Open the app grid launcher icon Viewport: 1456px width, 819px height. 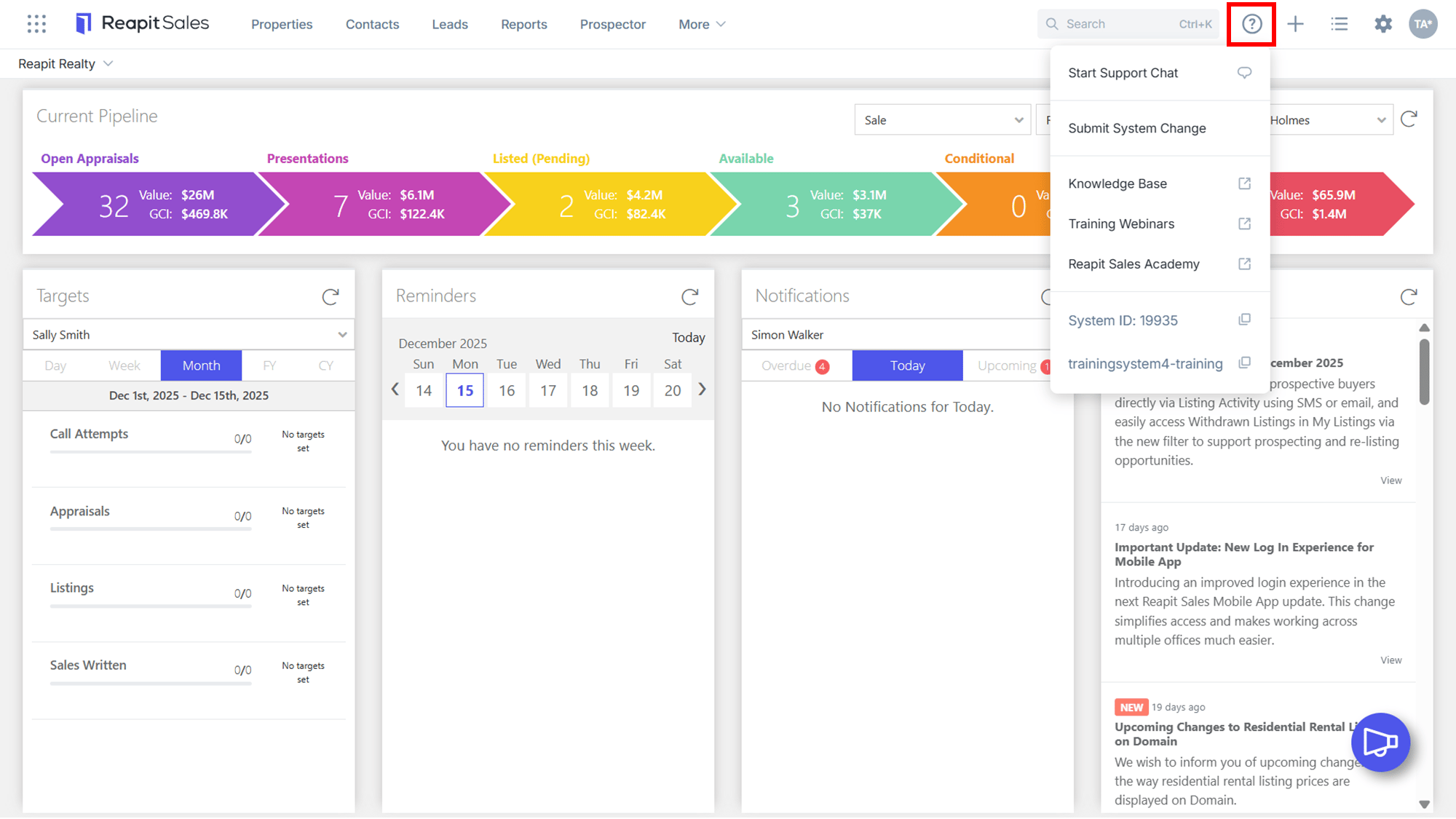pyautogui.click(x=36, y=24)
